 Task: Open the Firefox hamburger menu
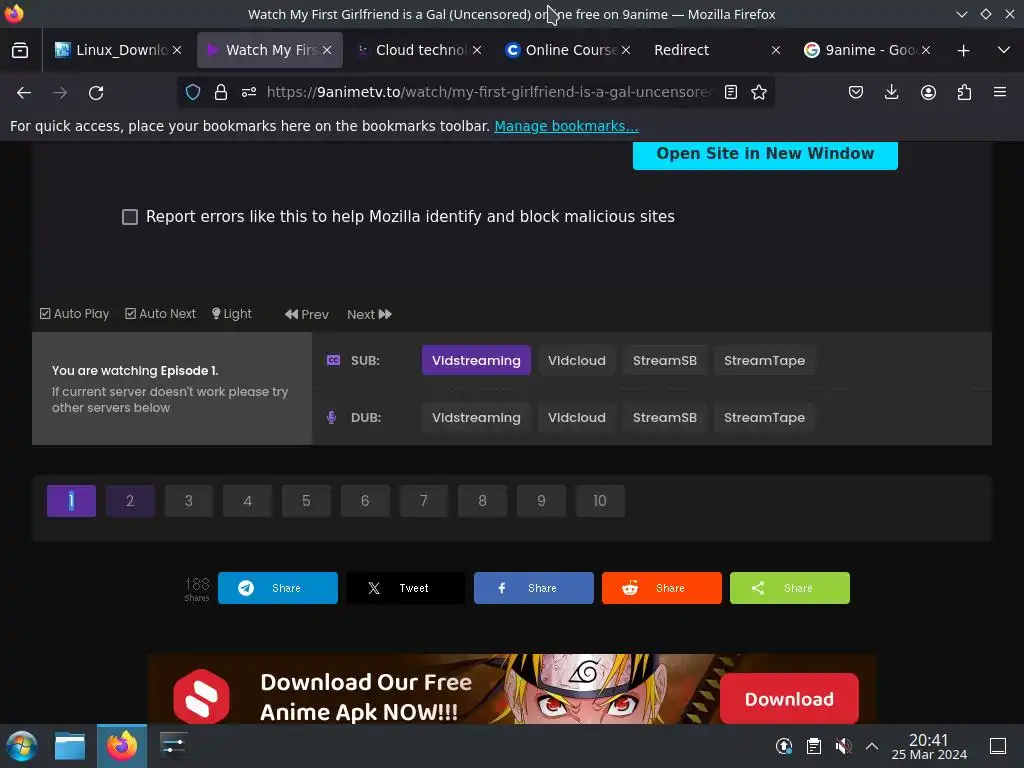pyautogui.click(x=1000, y=93)
